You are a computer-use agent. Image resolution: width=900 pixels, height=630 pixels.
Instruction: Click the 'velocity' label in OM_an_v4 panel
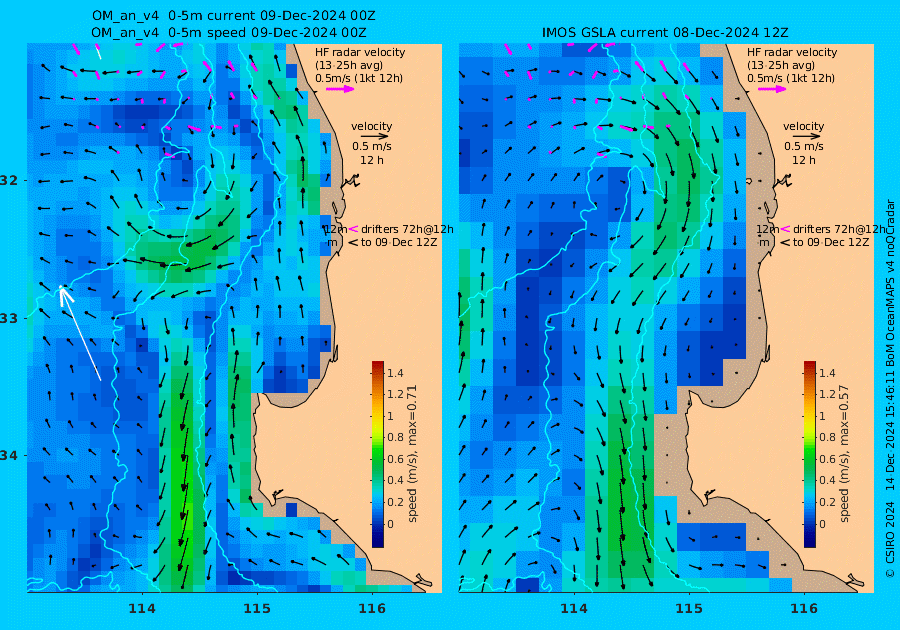click(x=371, y=126)
